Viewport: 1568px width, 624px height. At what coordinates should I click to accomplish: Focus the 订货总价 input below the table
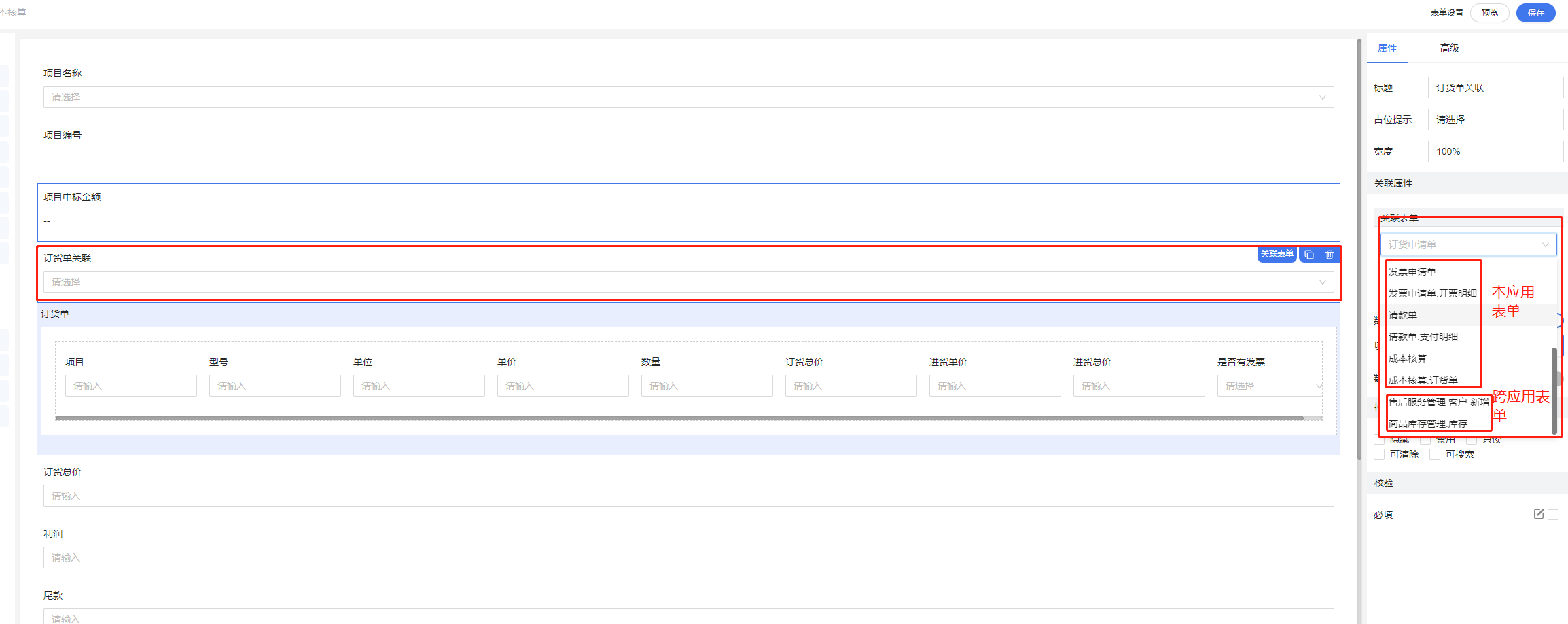(688, 496)
